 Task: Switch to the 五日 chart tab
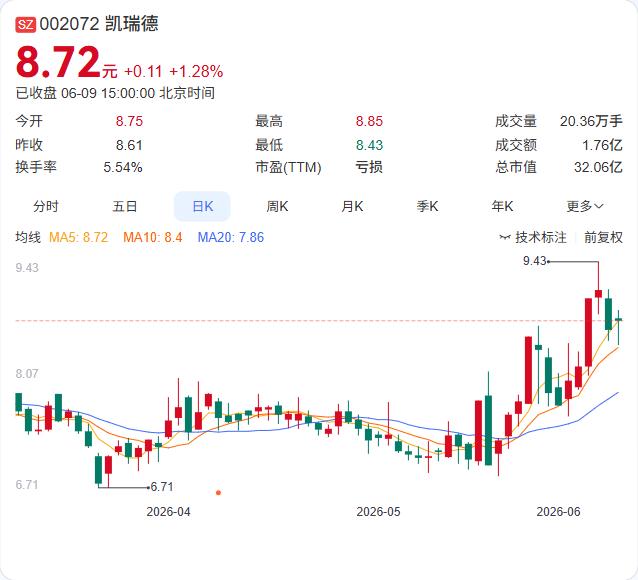coord(125,206)
